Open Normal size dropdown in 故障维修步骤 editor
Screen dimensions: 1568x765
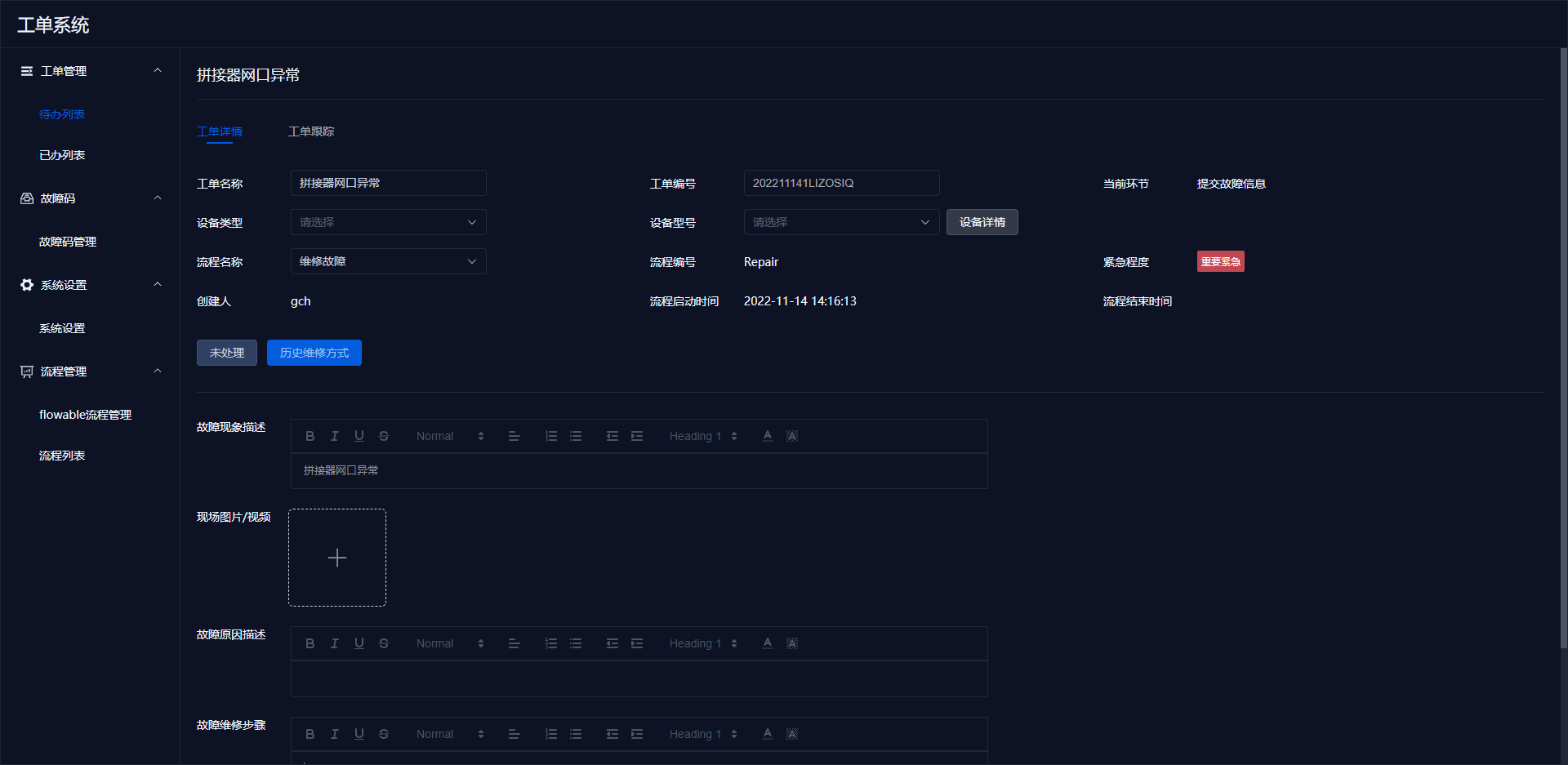pyautogui.click(x=450, y=734)
